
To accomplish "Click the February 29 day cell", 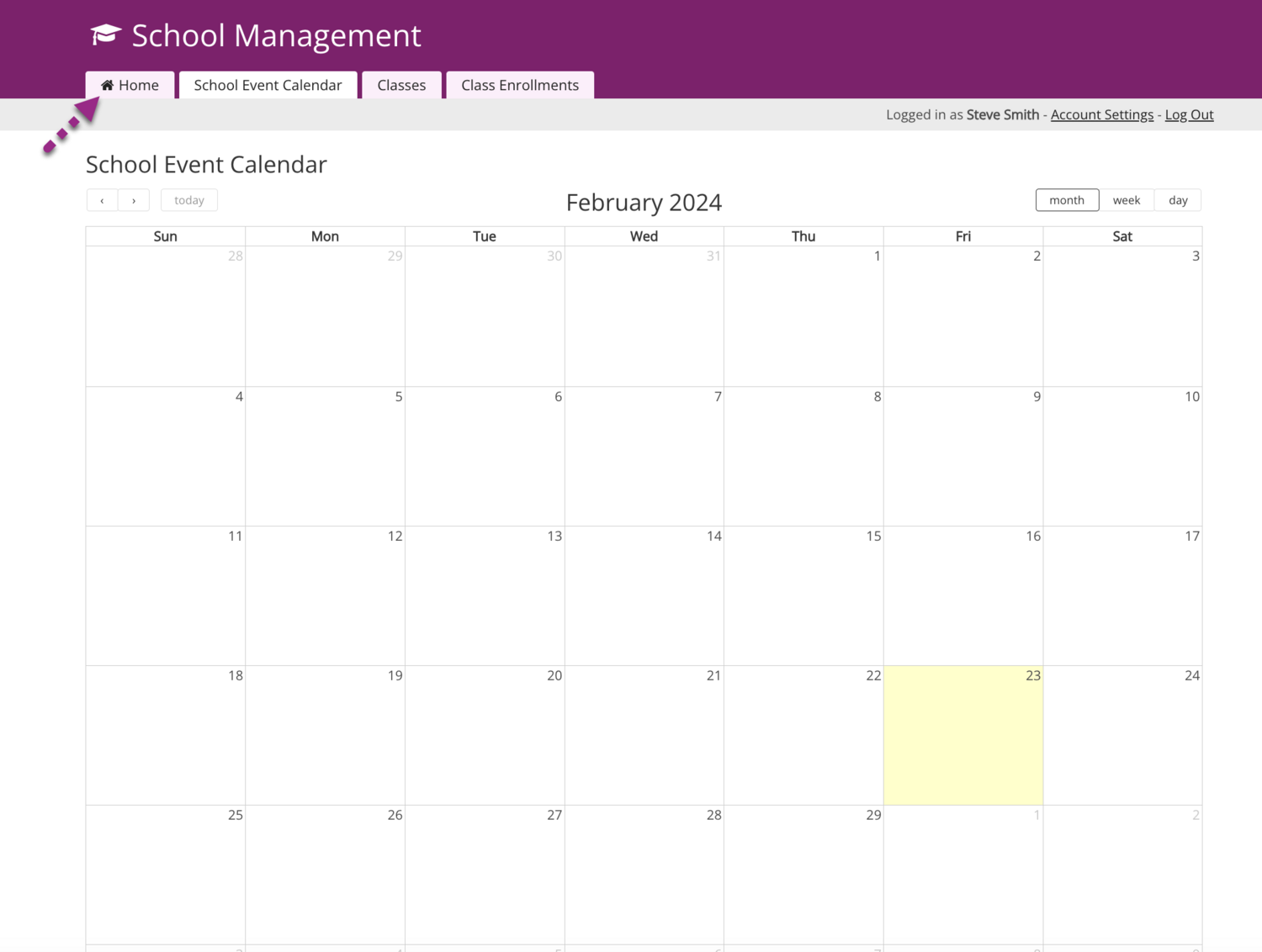I will click(803, 875).
